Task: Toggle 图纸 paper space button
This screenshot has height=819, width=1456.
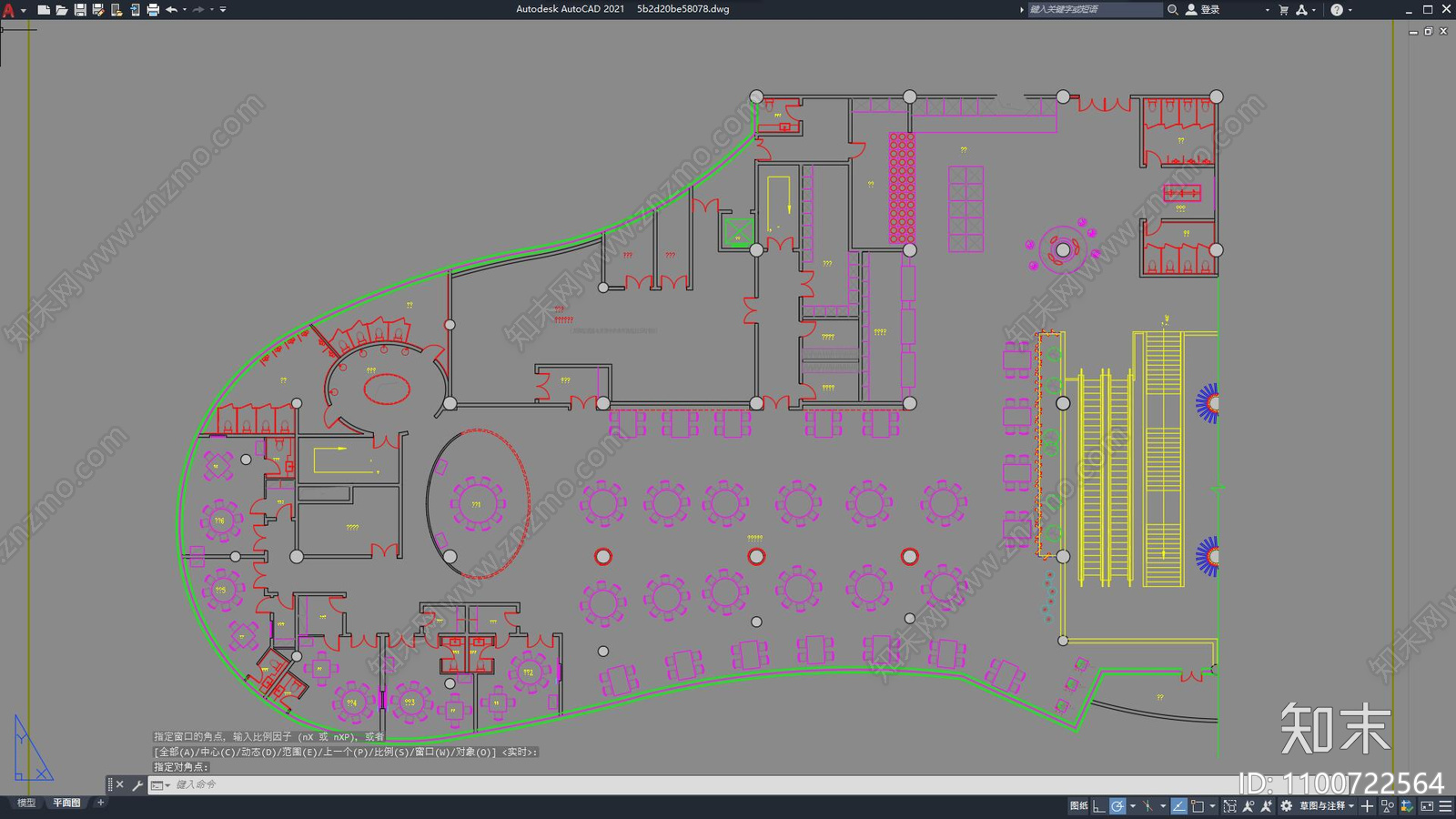Action: click(x=1079, y=806)
